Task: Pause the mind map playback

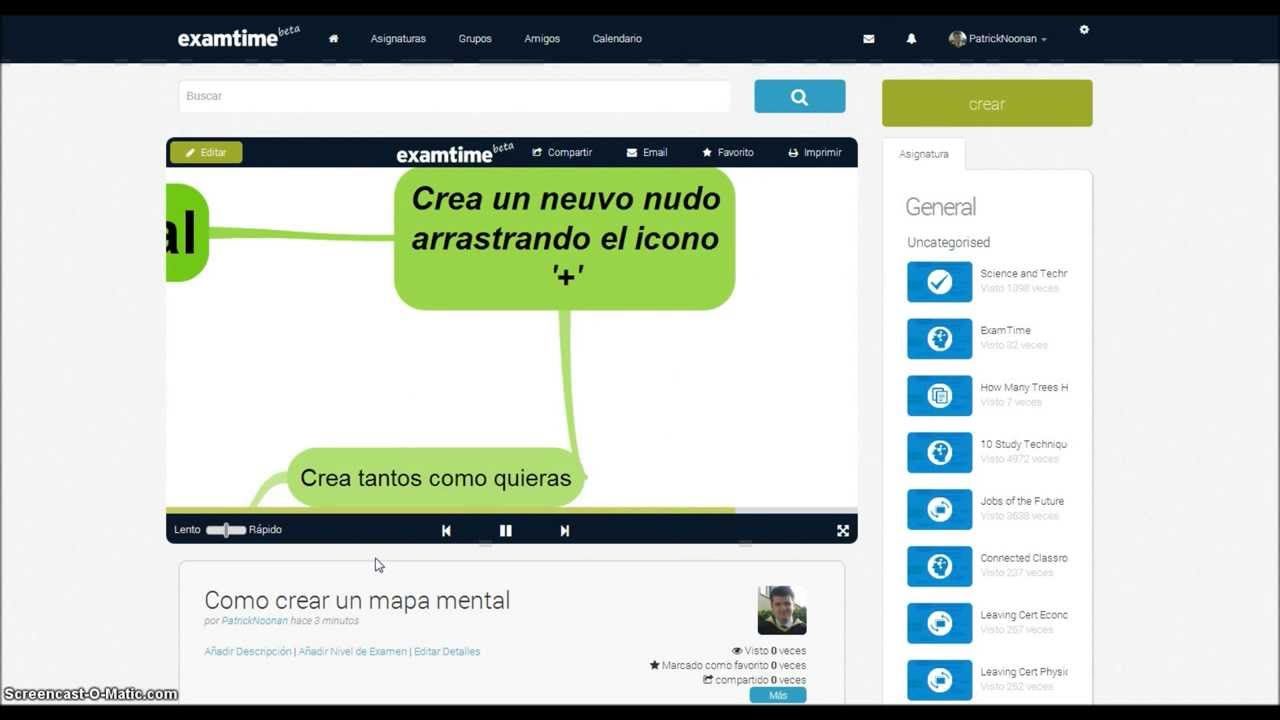Action: pyautogui.click(x=506, y=531)
